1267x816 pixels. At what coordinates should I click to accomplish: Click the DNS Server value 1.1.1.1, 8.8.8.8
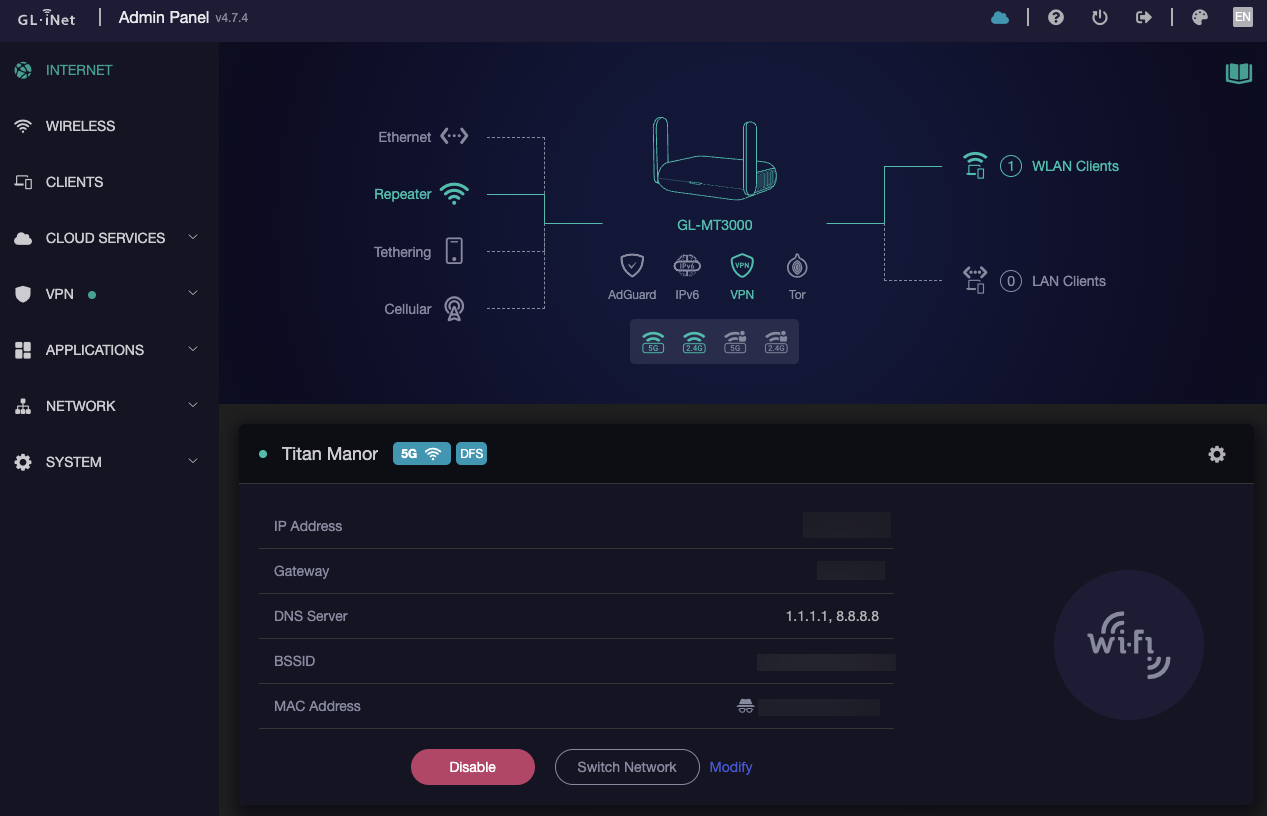point(832,616)
